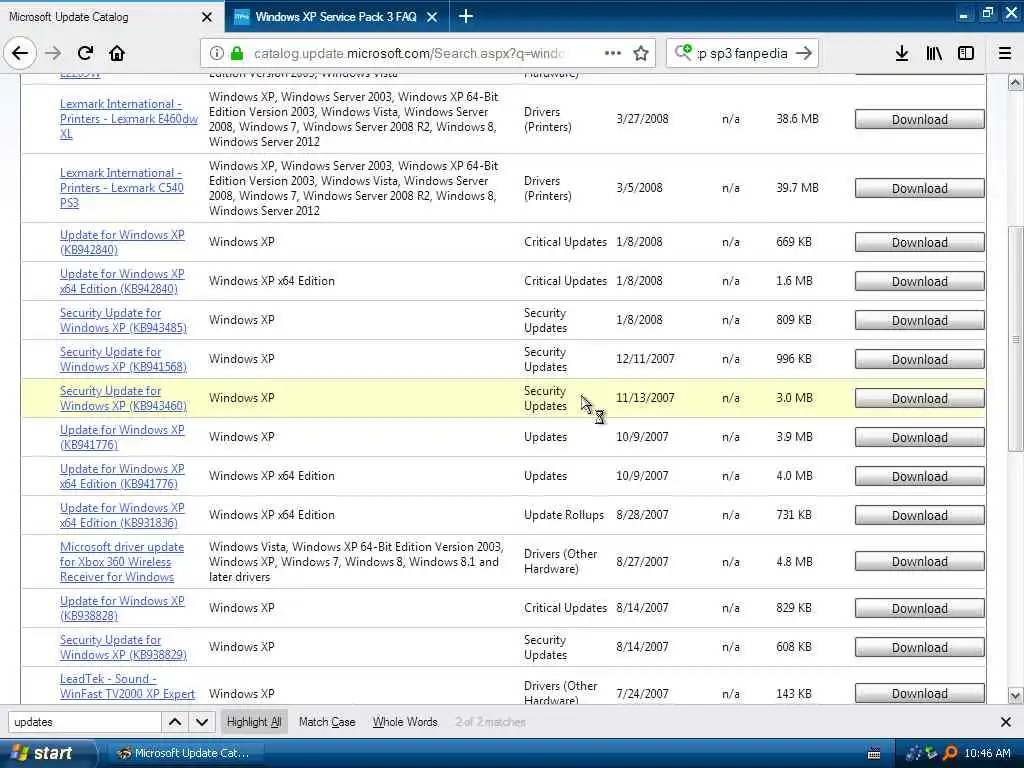Click the vertical scrollbar thumb
This screenshot has height=768, width=1024.
1015,338
